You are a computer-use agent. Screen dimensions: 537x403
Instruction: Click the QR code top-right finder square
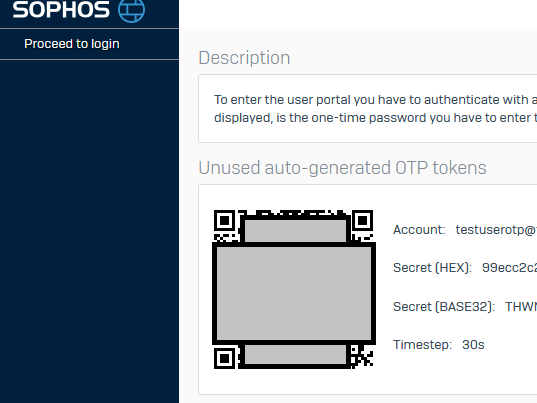click(362, 221)
